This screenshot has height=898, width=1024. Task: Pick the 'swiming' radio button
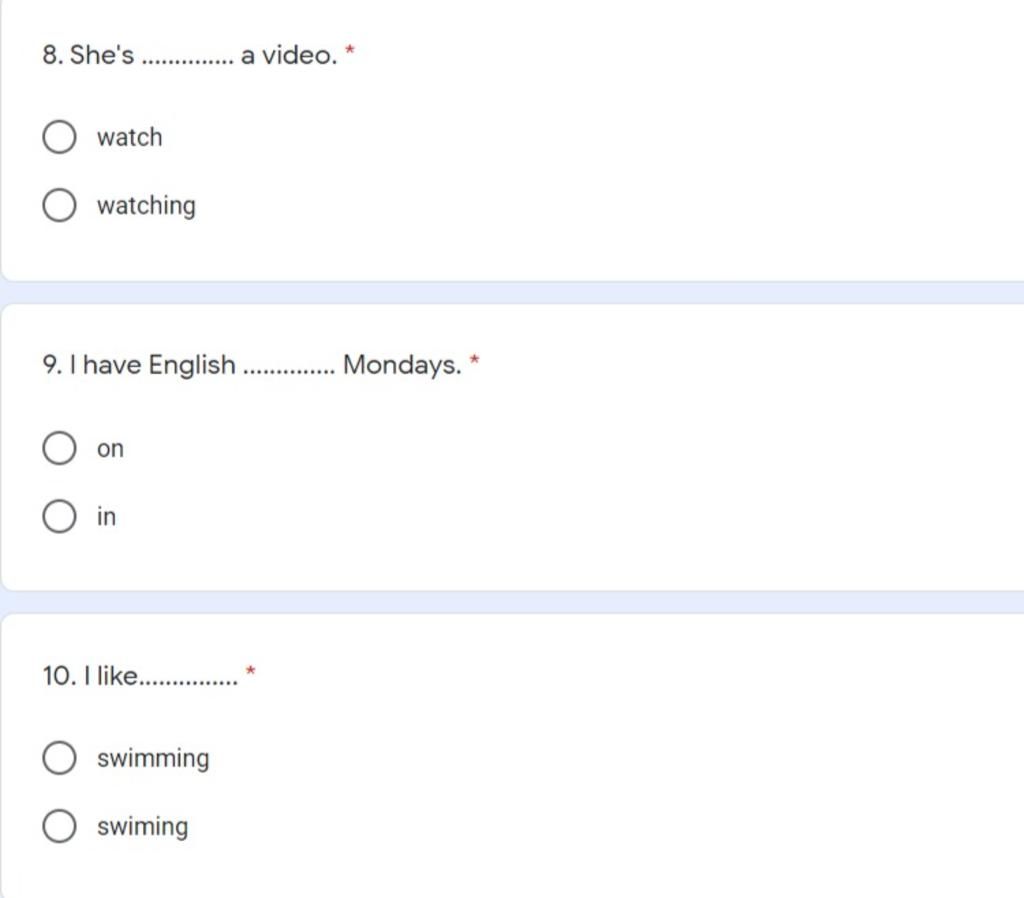click(x=59, y=827)
